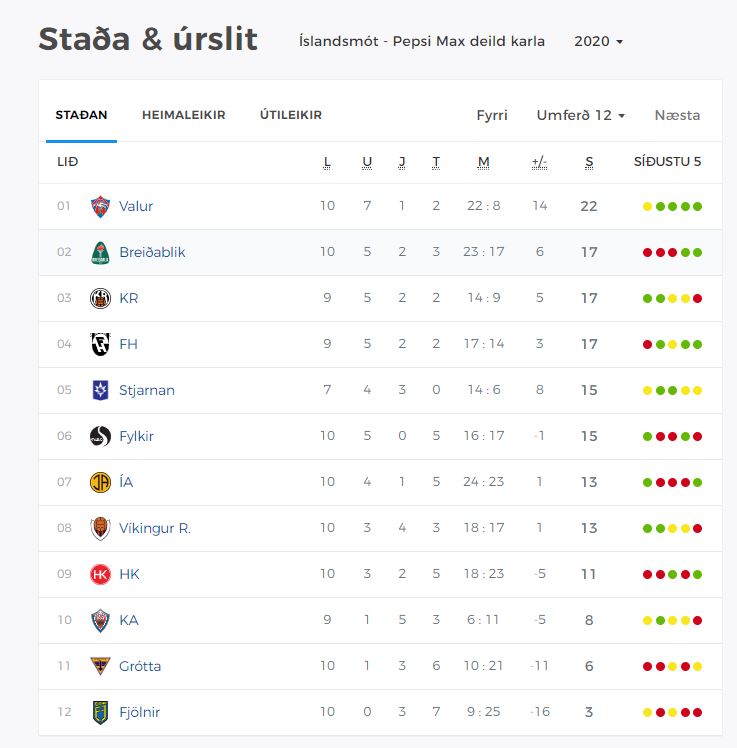Go to previous round with Fyrri

coord(492,115)
